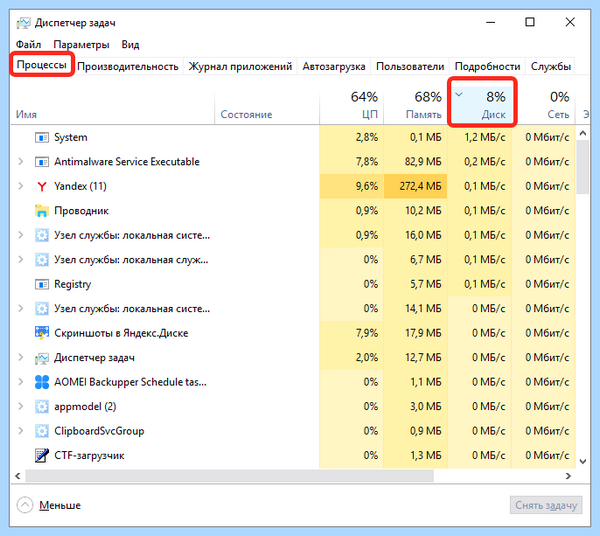Image resolution: width=600 pixels, height=536 pixels.
Task: Sort by the Память 68% column header
Action: (x=415, y=107)
